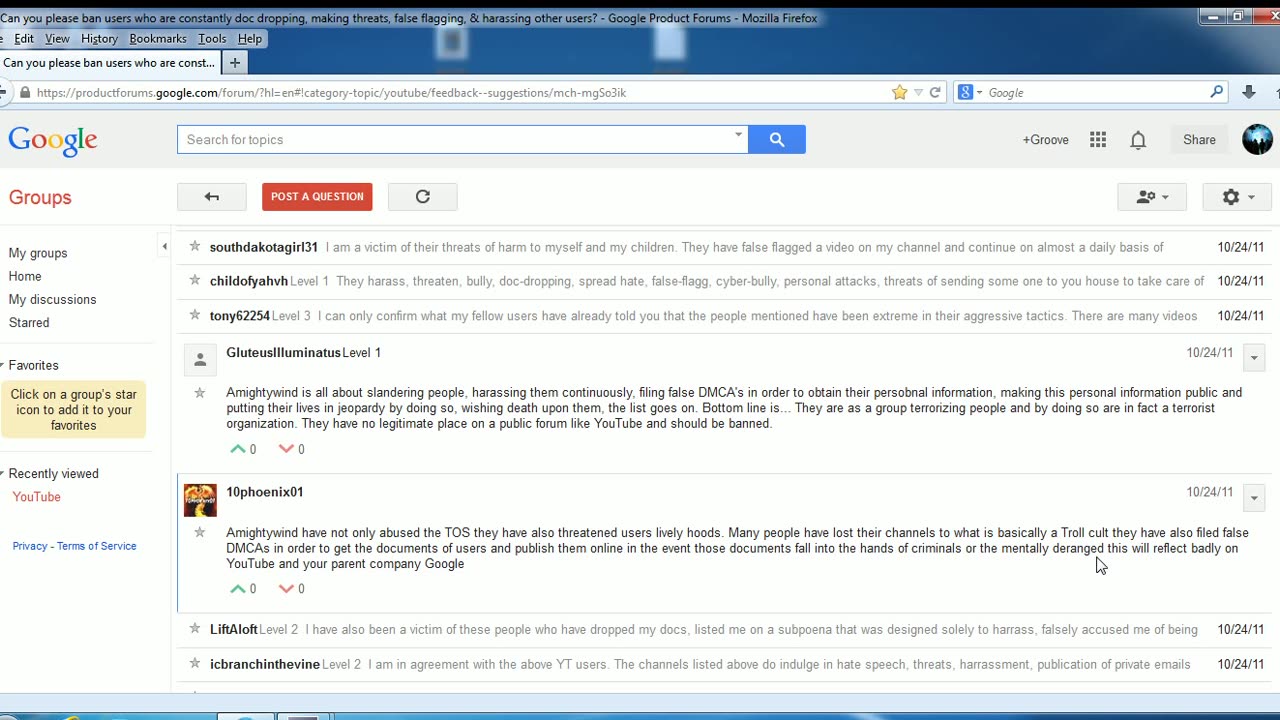Click the default avatar of GluteuslIluminatus
The height and width of the screenshot is (720, 1280).
coord(200,360)
